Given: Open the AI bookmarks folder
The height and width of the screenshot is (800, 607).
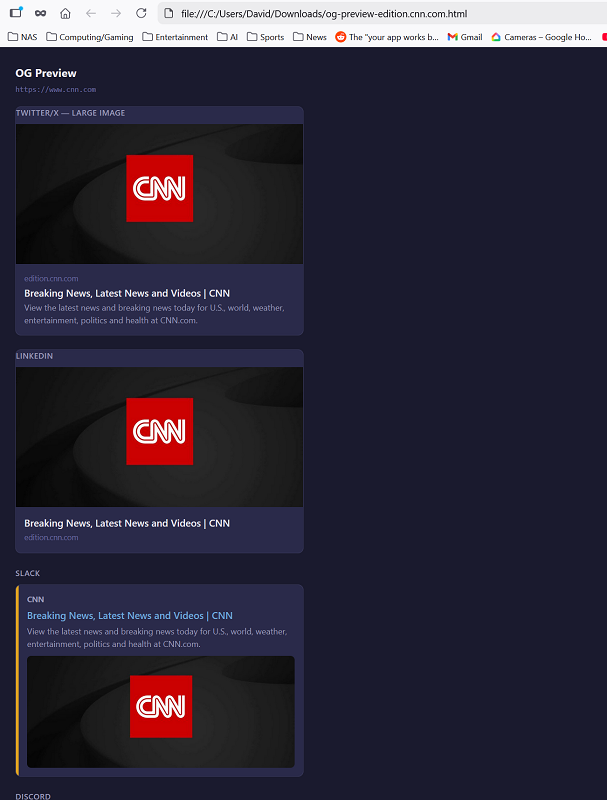Looking at the screenshot, I should [x=227, y=37].
